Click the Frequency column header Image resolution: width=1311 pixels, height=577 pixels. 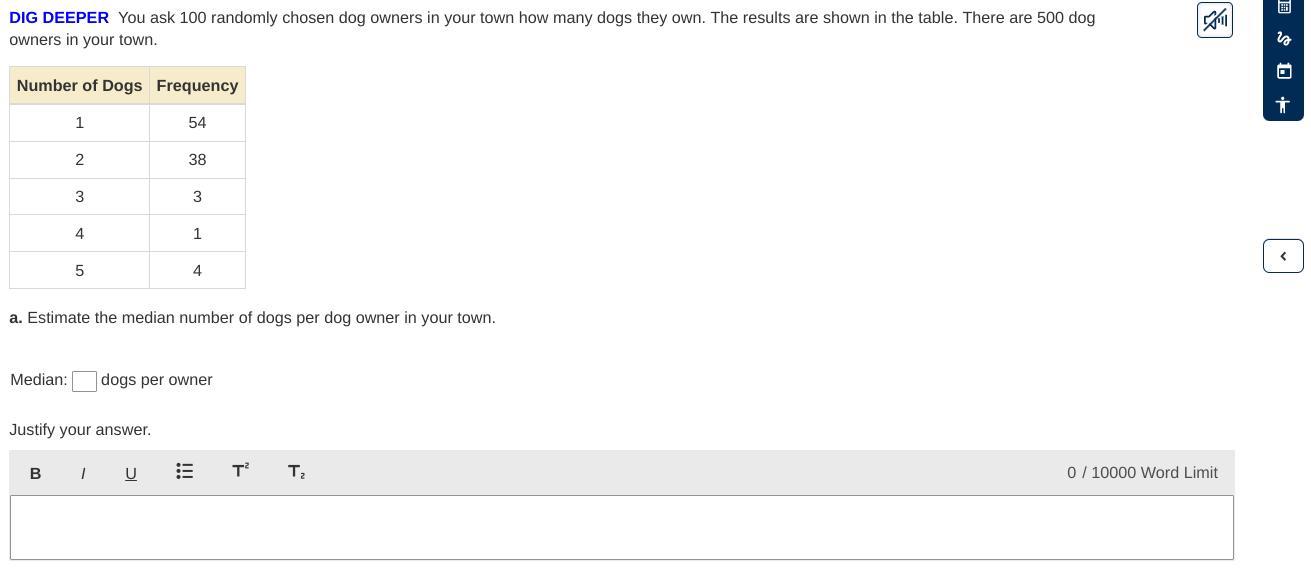click(x=197, y=86)
